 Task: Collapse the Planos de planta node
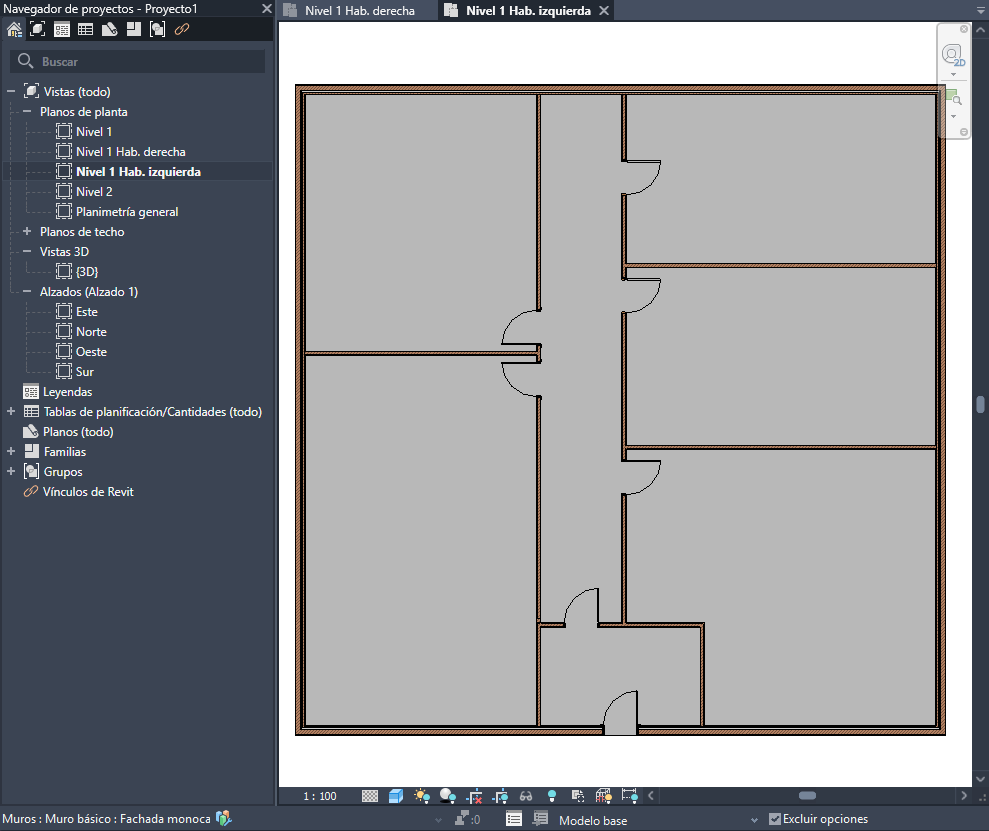28,112
